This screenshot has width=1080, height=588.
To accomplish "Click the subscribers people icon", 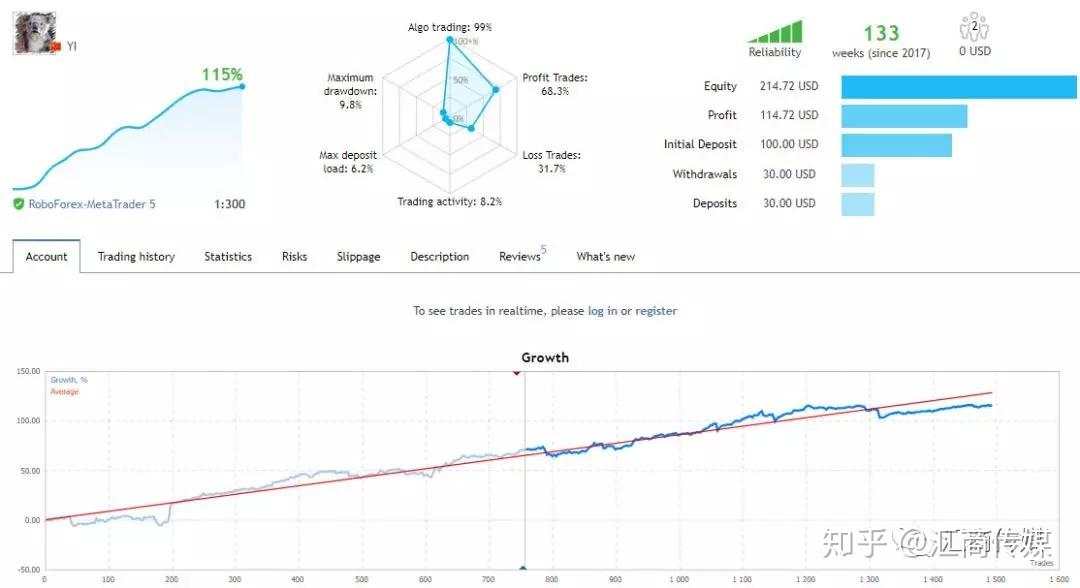I will pos(974,27).
